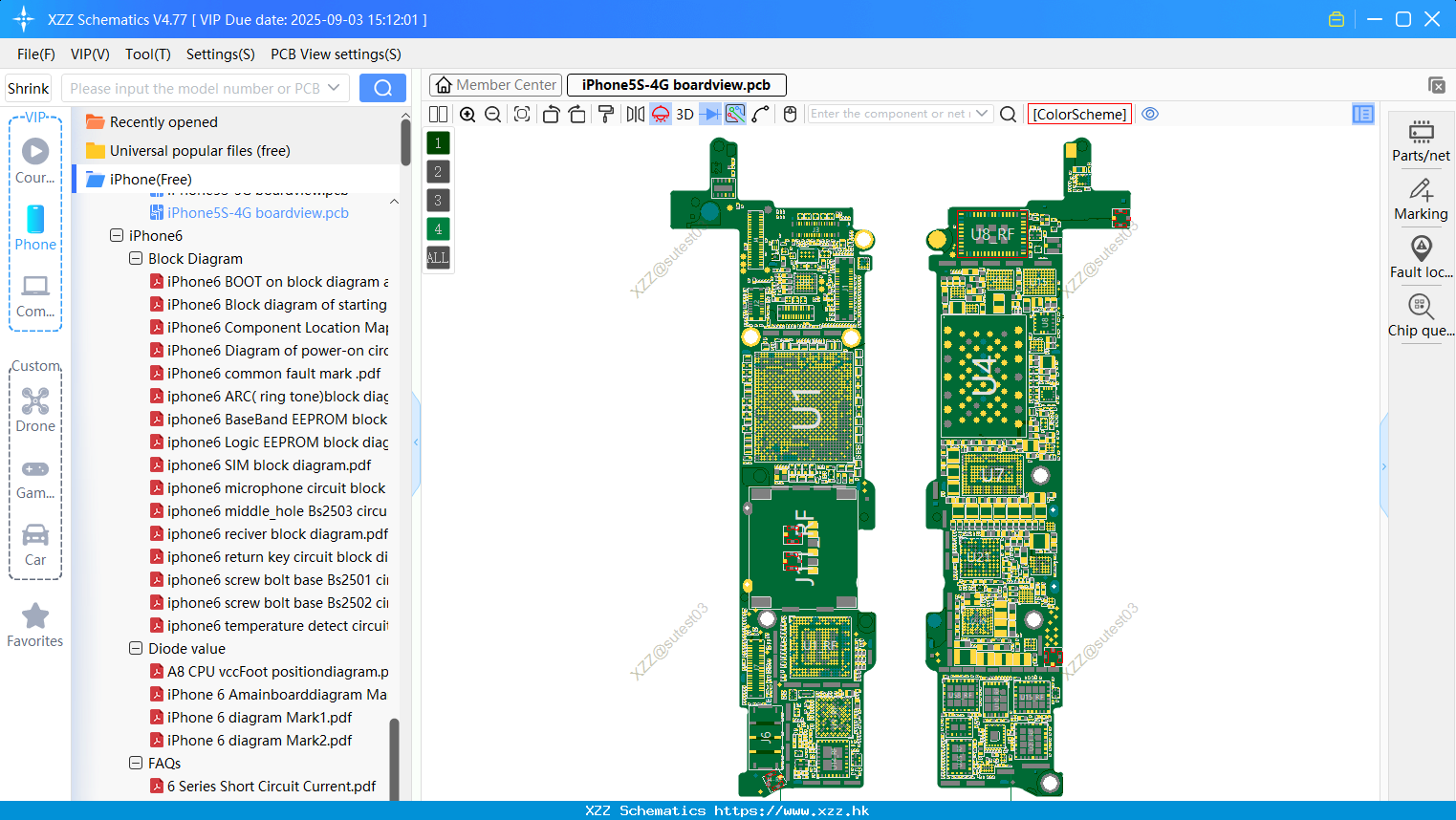
Task: Open Favorites
Action: [x=35, y=626]
